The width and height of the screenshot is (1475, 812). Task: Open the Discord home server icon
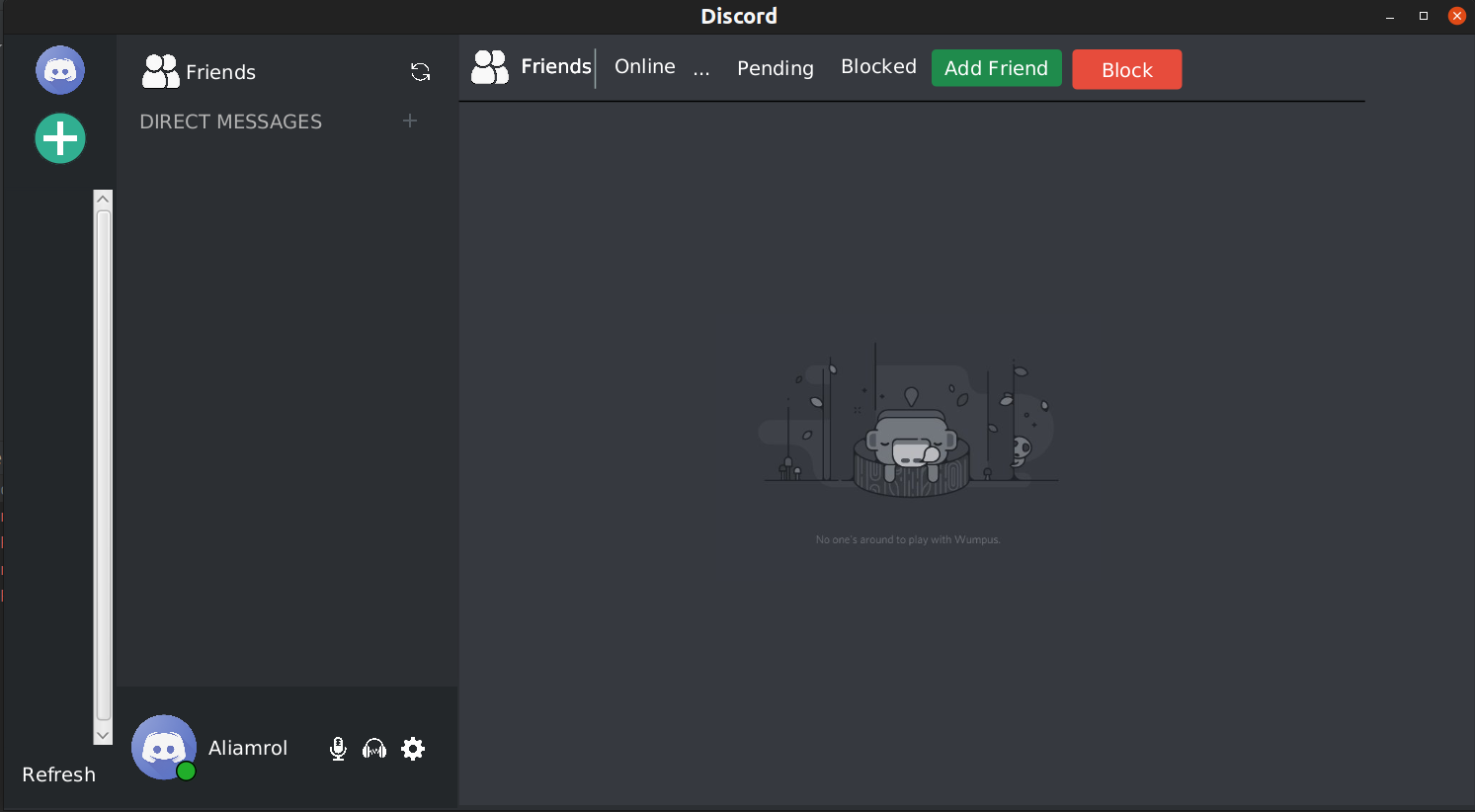coord(60,70)
